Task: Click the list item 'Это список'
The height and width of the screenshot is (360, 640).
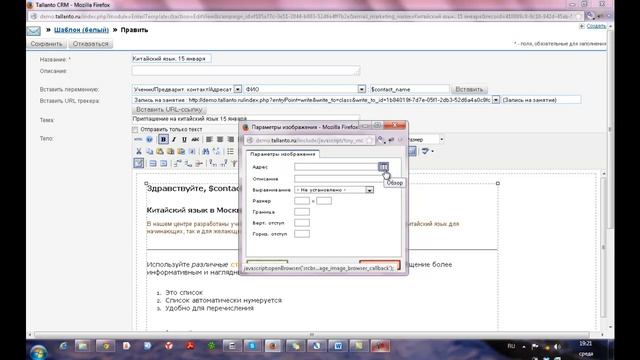Action: point(184,292)
